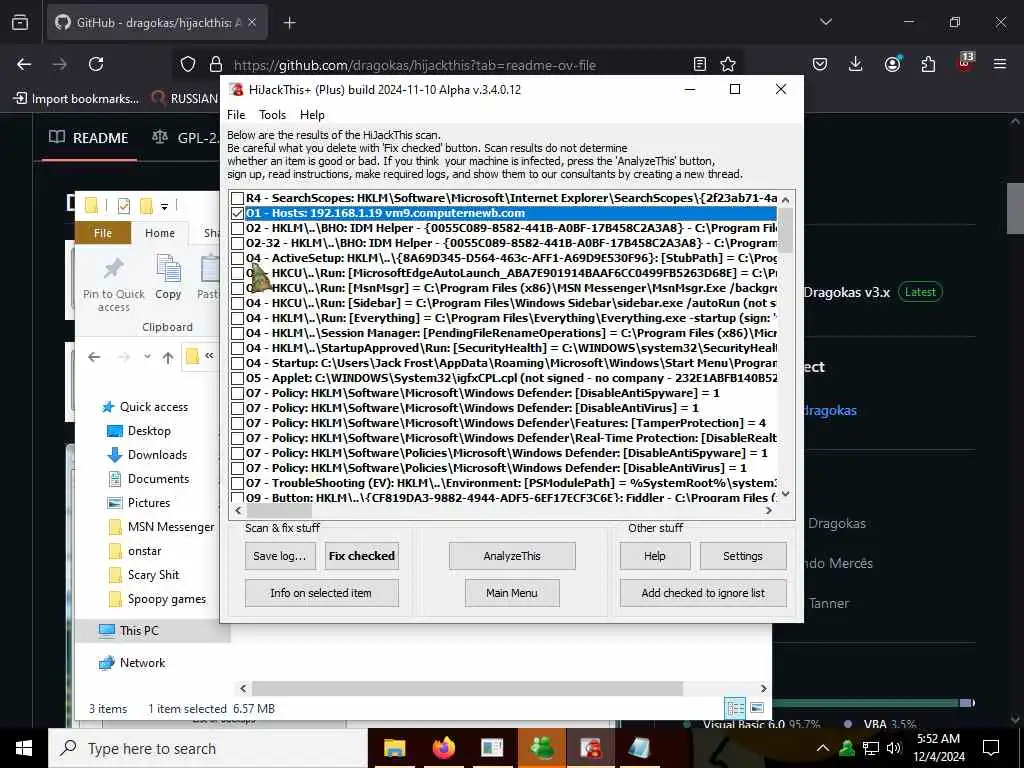Open Pocket save icon
Image resolution: width=1024 pixels, height=768 pixels.
[x=820, y=64]
